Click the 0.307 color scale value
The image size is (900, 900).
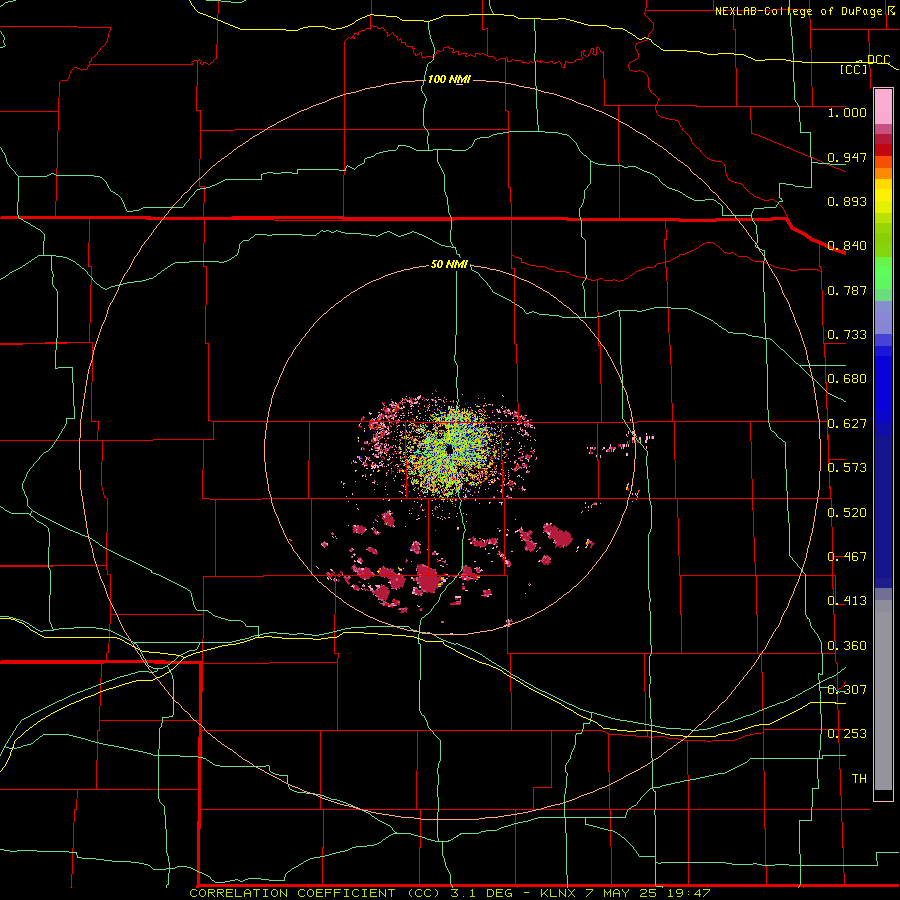click(847, 690)
